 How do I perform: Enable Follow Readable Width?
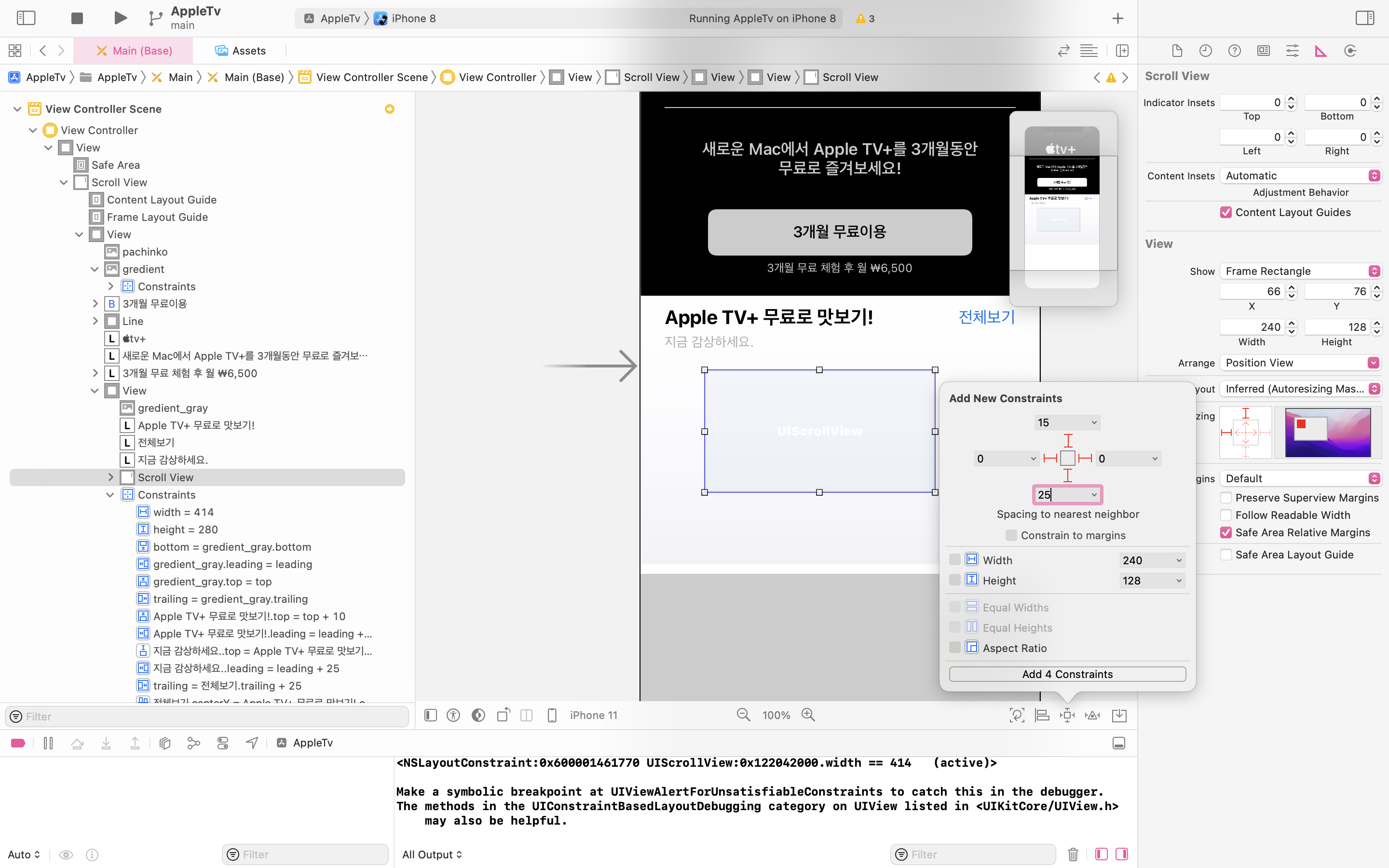click(x=1226, y=515)
